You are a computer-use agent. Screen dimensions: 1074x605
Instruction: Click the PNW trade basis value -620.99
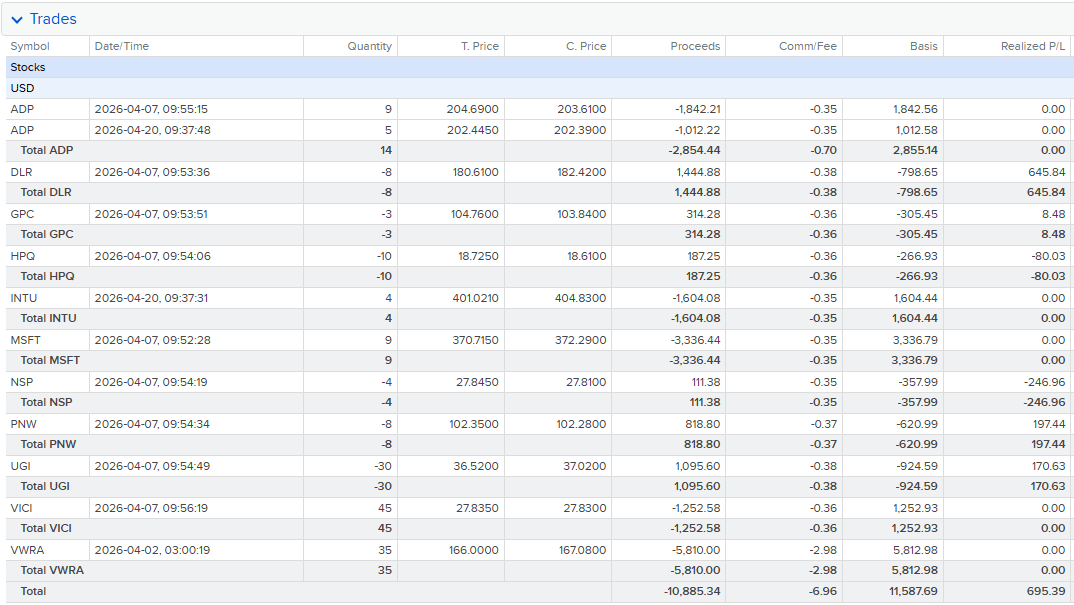tap(917, 424)
